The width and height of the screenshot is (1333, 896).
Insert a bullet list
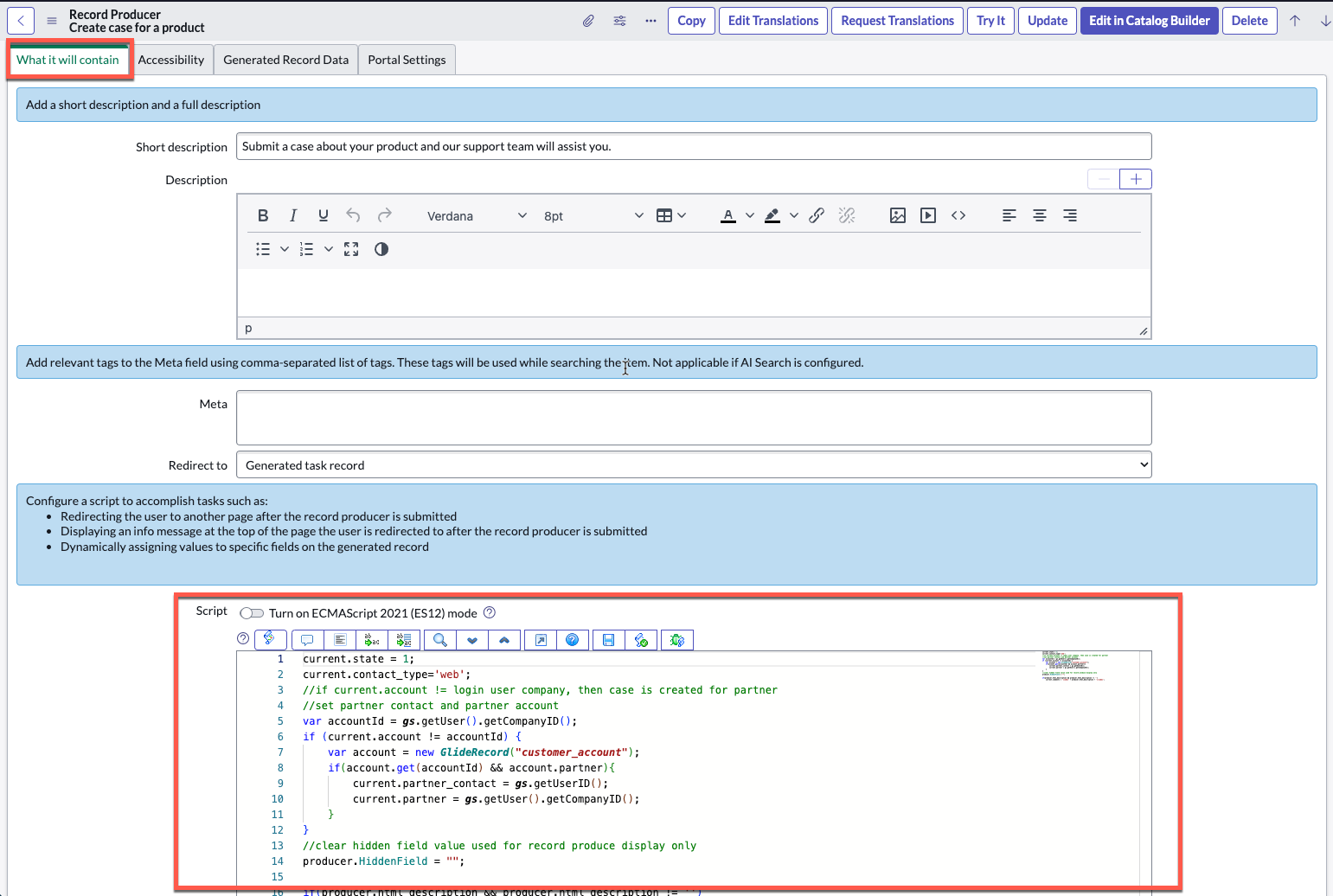pos(263,249)
